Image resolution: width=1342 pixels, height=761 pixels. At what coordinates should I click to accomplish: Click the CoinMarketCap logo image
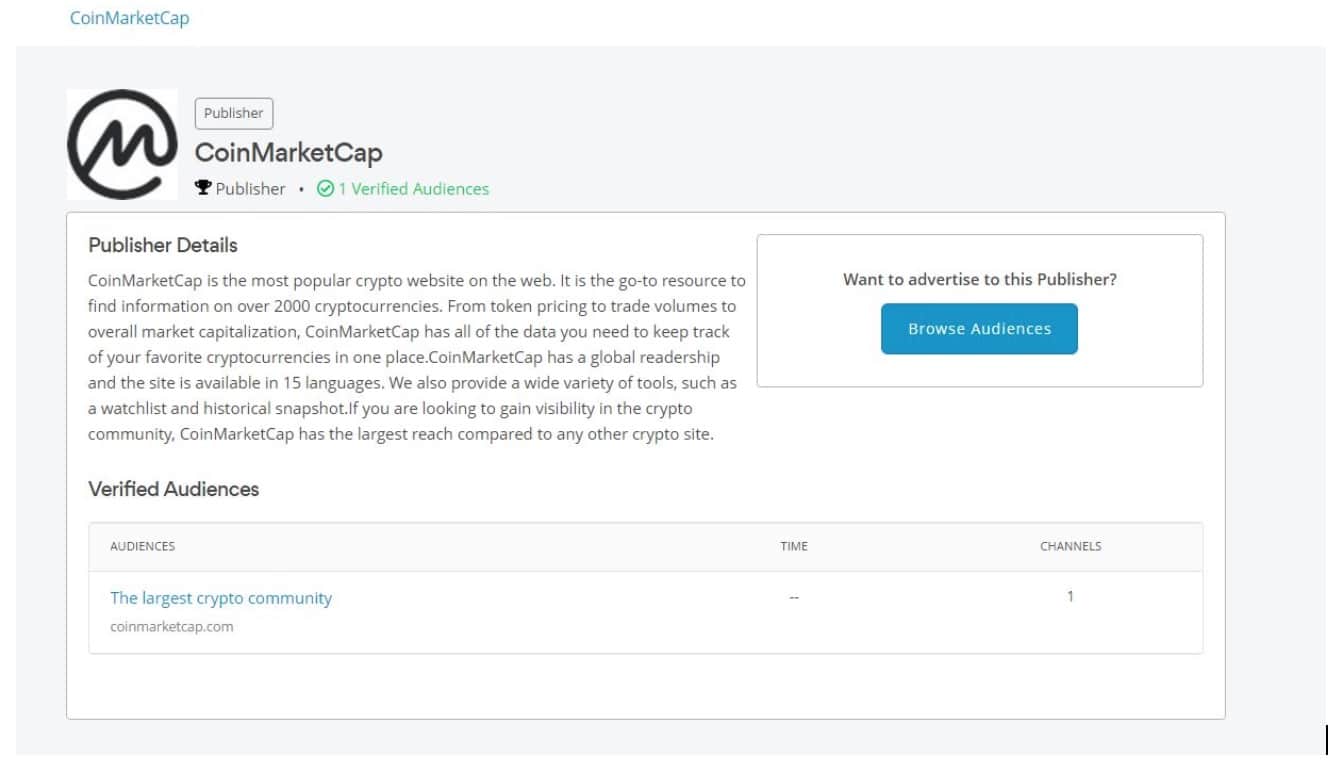[122, 144]
